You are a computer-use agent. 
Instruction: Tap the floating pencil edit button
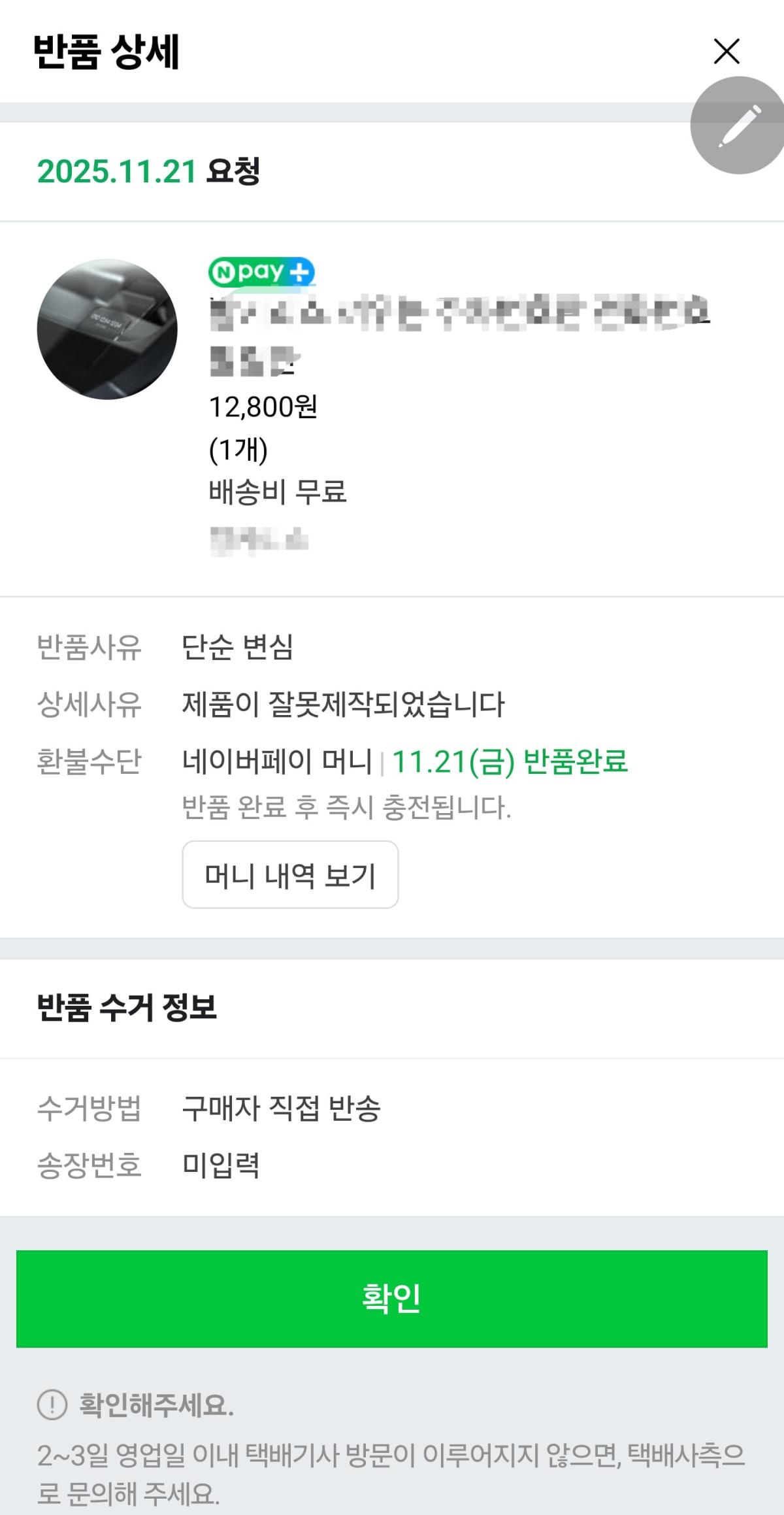pos(738,125)
